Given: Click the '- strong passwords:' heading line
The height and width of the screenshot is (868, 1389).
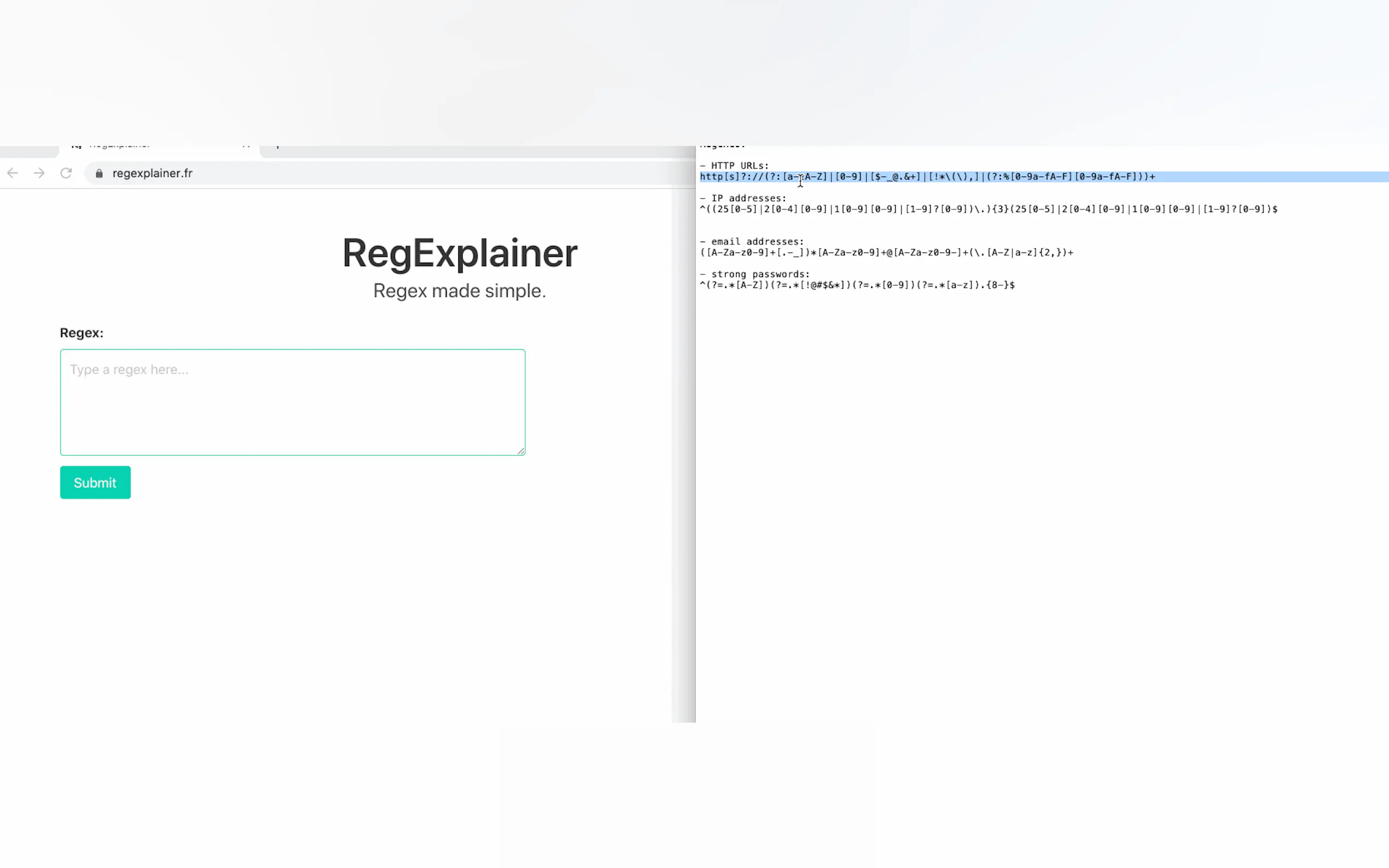Looking at the screenshot, I should tap(755, 274).
